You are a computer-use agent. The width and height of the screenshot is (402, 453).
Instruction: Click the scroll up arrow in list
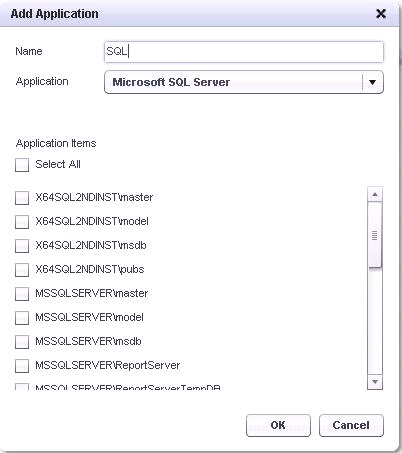point(375,194)
